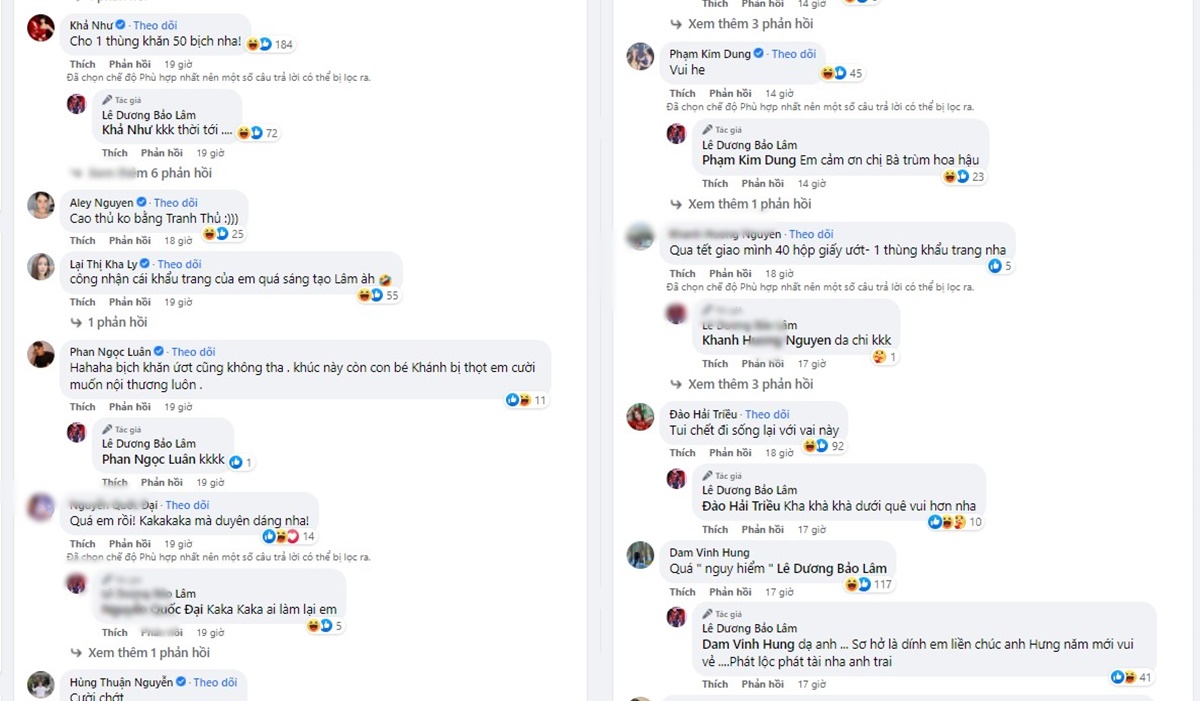Image resolution: width=1200 pixels, height=701 pixels.
Task: Like Khả Như's comment with Thích
Action: pyautogui.click(x=82, y=64)
